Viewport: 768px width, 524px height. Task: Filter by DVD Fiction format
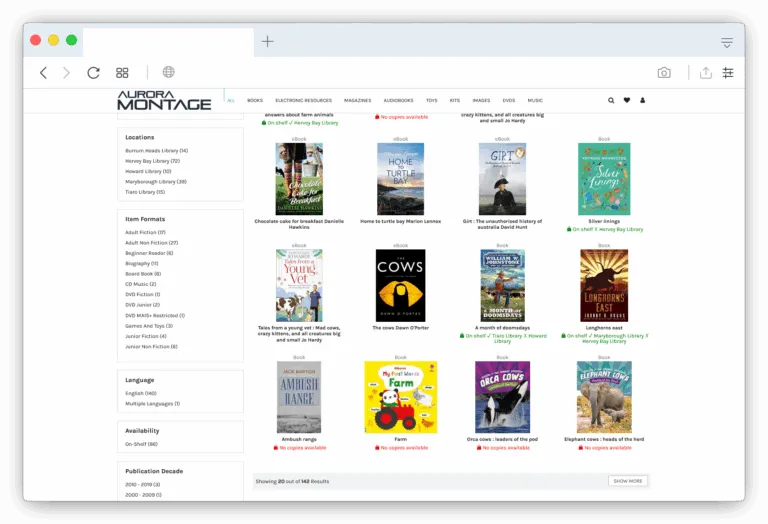143,294
